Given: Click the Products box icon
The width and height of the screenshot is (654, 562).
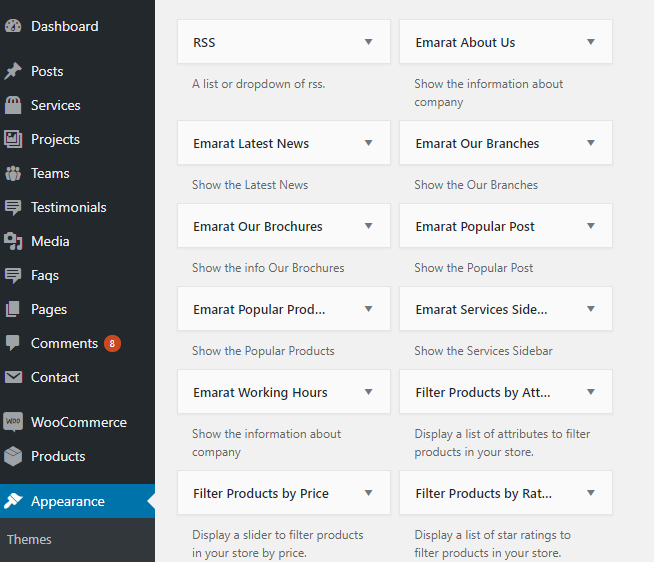Looking at the screenshot, I should [x=13, y=456].
